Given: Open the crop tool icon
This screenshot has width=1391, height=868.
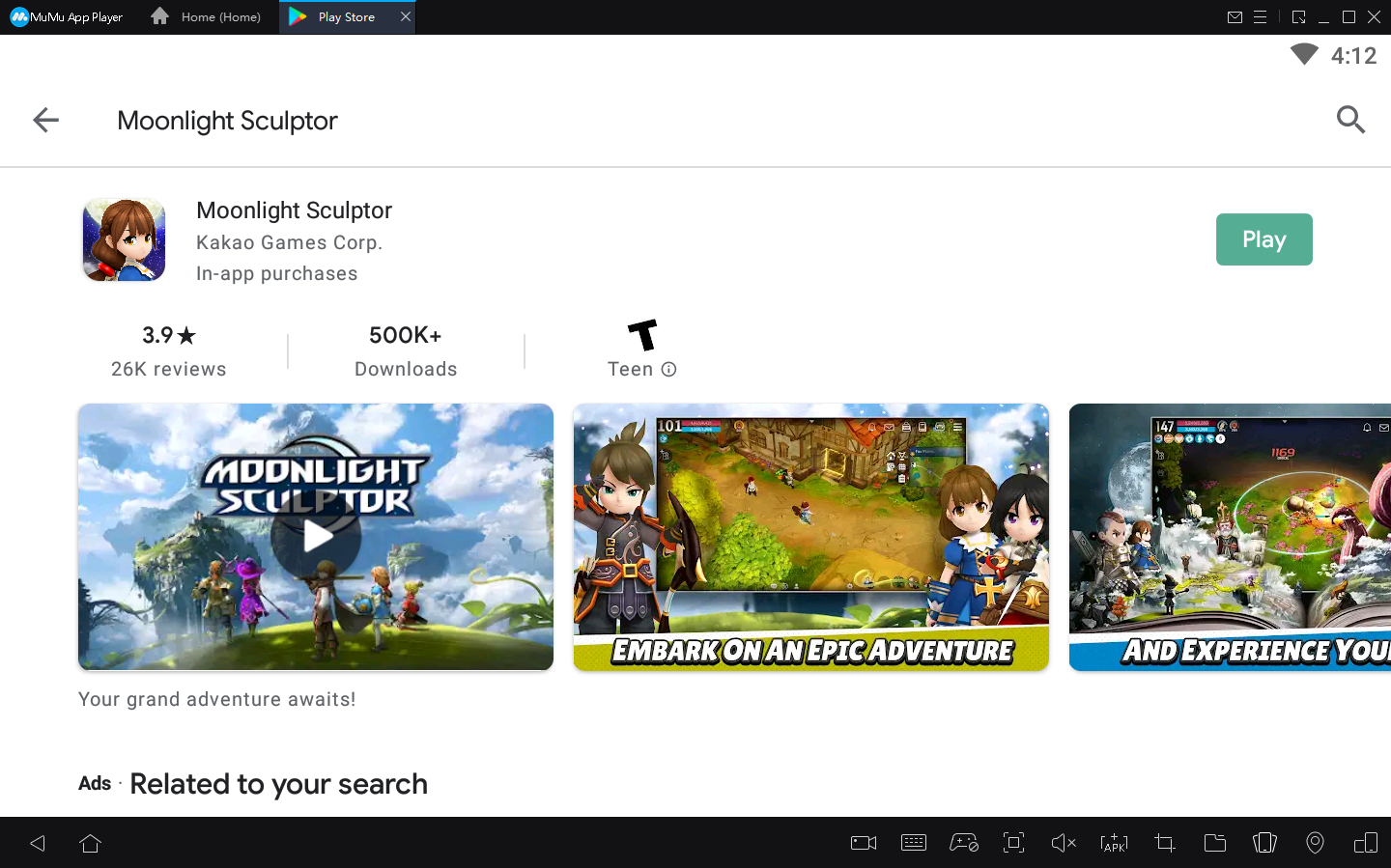Looking at the screenshot, I should [x=1165, y=843].
